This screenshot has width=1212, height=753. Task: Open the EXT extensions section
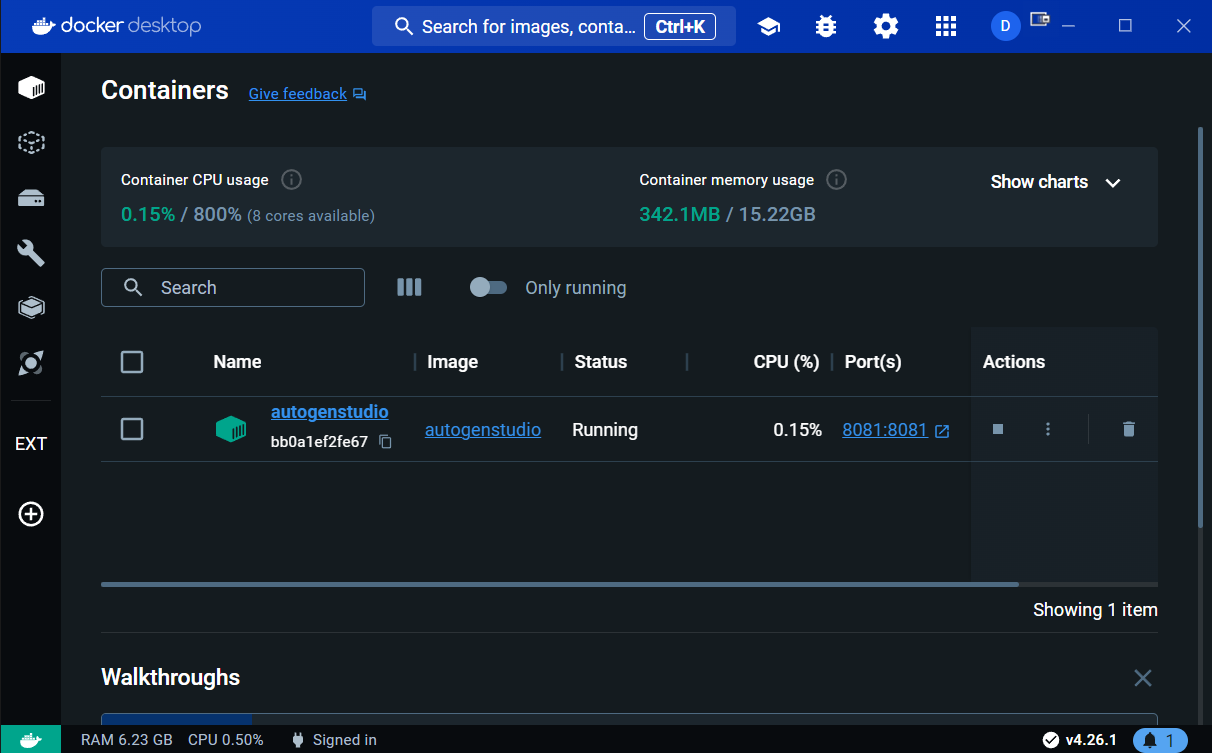click(x=31, y=443)
